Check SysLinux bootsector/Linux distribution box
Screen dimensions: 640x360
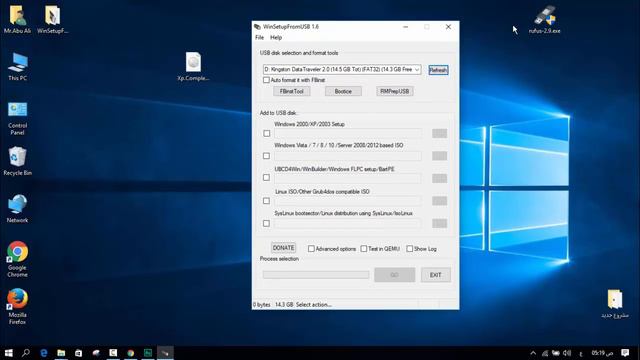pyautogui.click(x=267, y=223)
